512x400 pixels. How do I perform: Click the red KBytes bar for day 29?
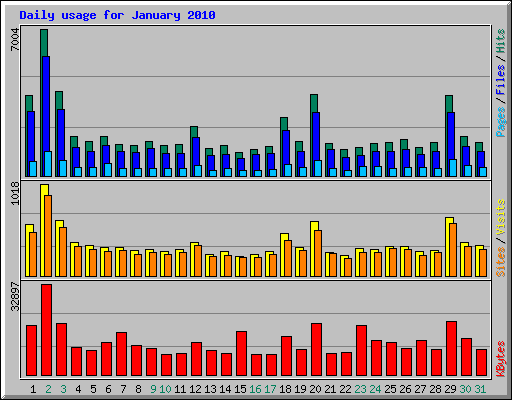[451, 349]
